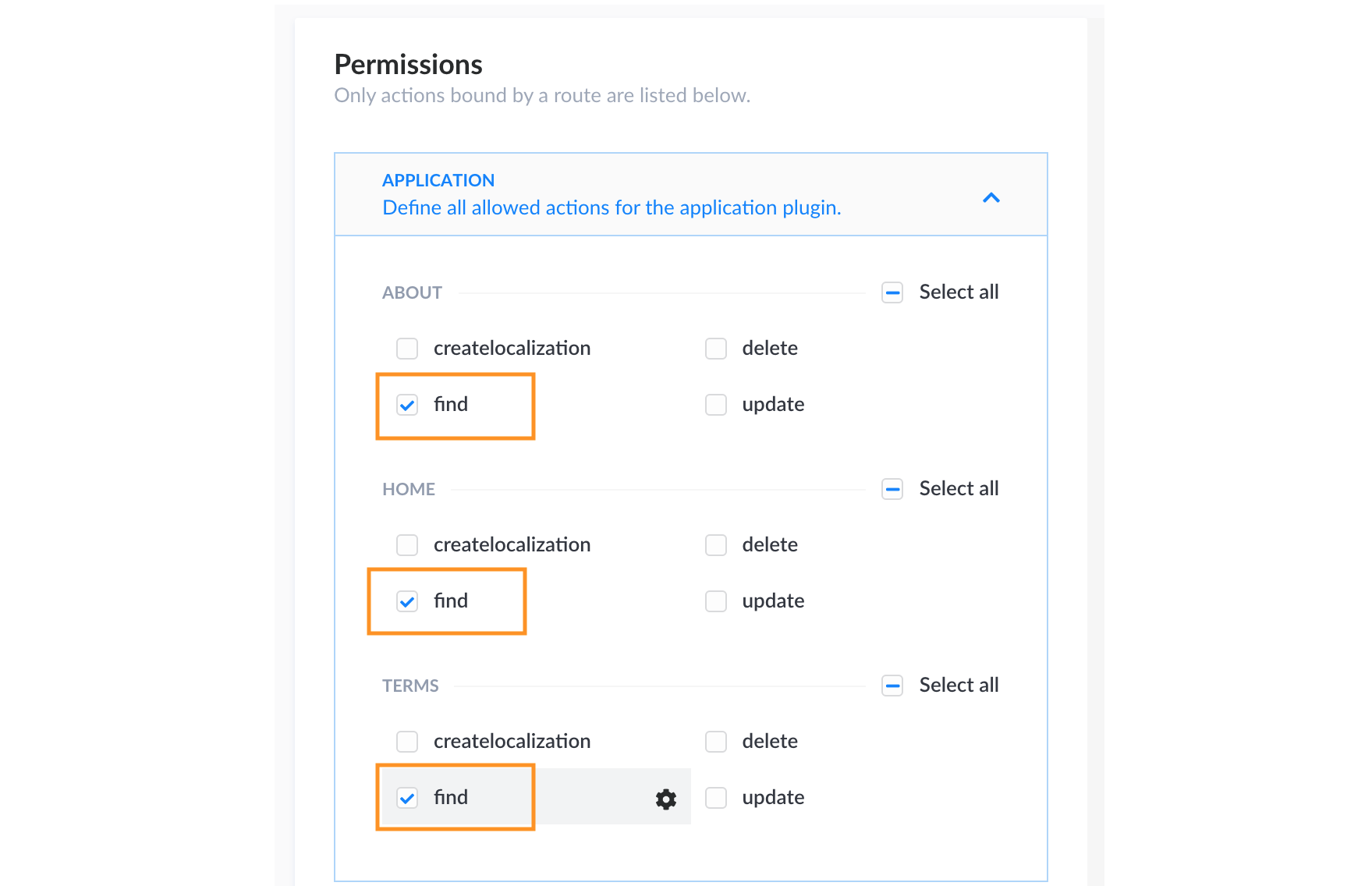
Task: Enable createlocalization permission under ABOUT
Action: point(406,349)
